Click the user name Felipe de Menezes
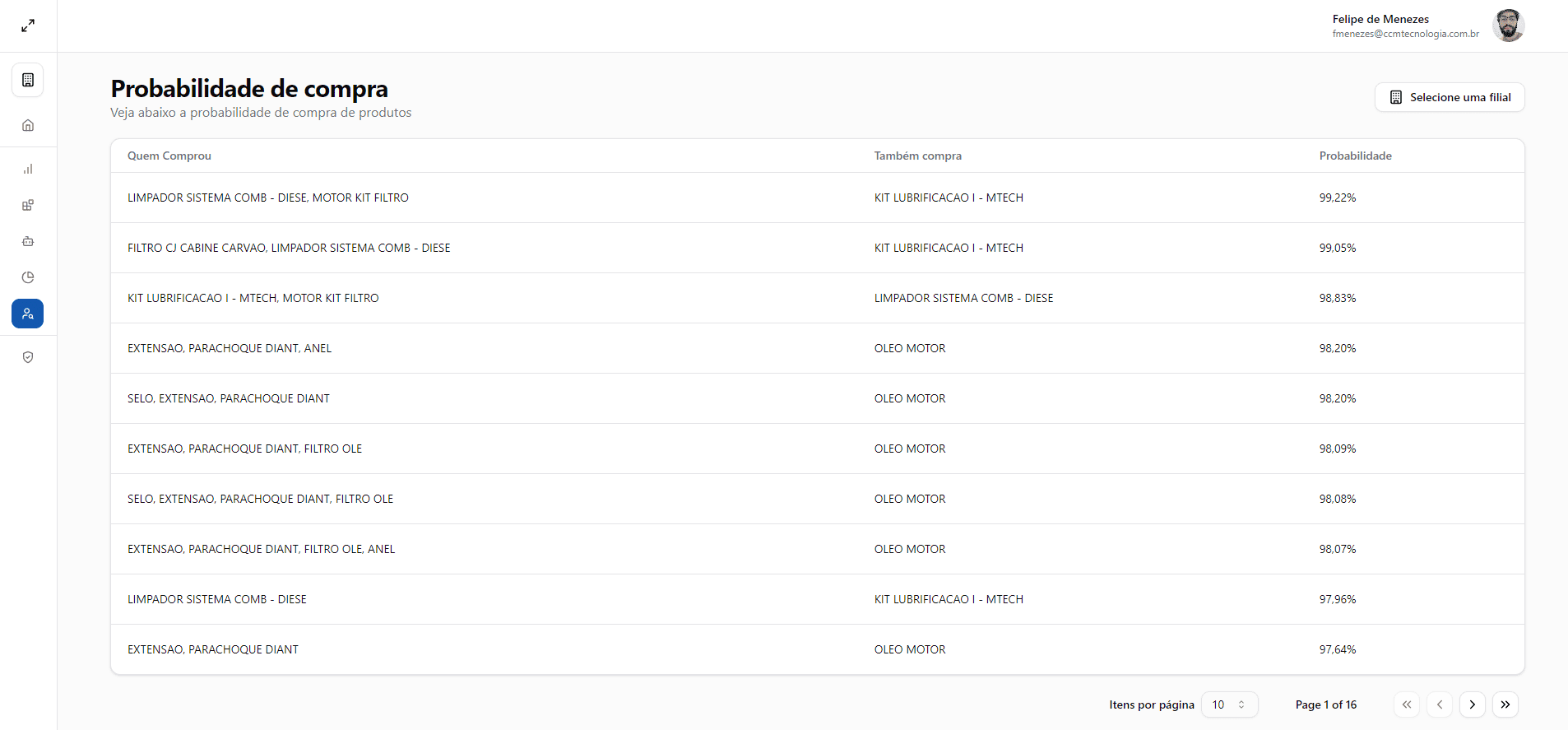 (1380, 19)
